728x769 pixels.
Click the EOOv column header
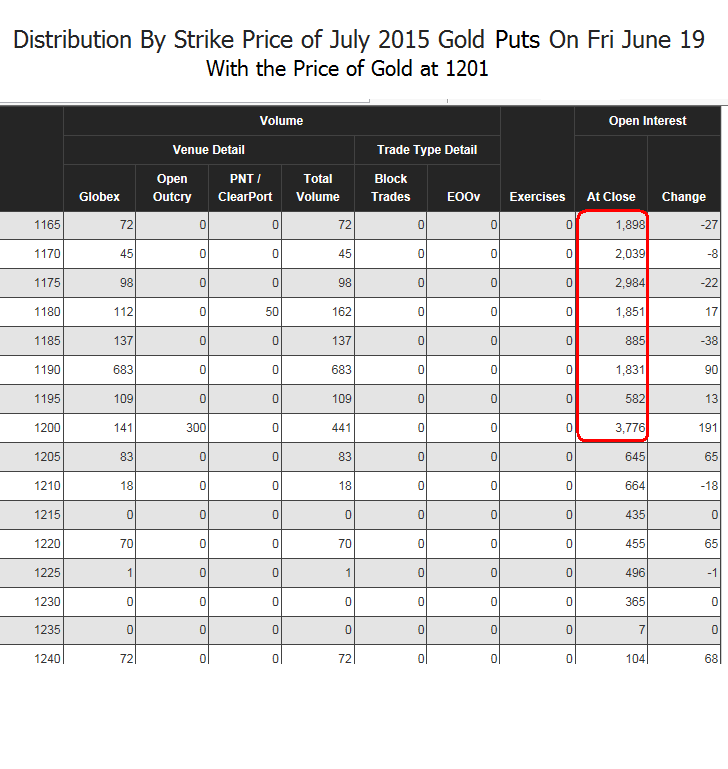pyautogui.click(x=463, y=197)
